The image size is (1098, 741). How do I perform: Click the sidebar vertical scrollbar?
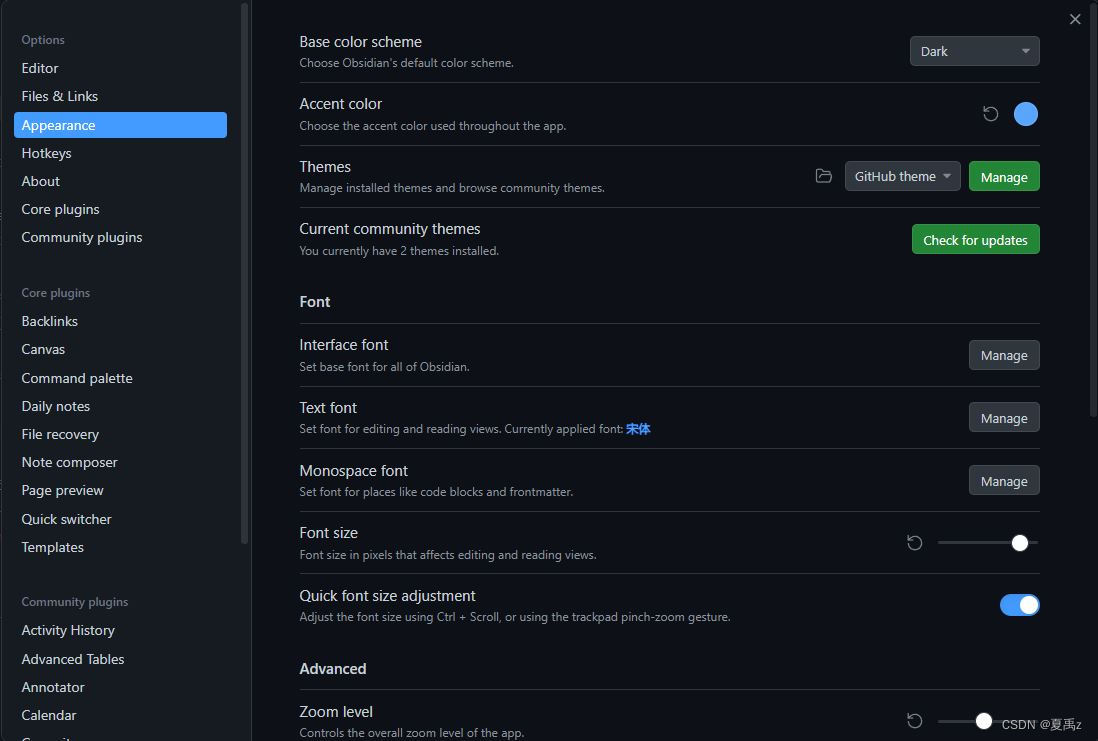[x=244, y=273]
